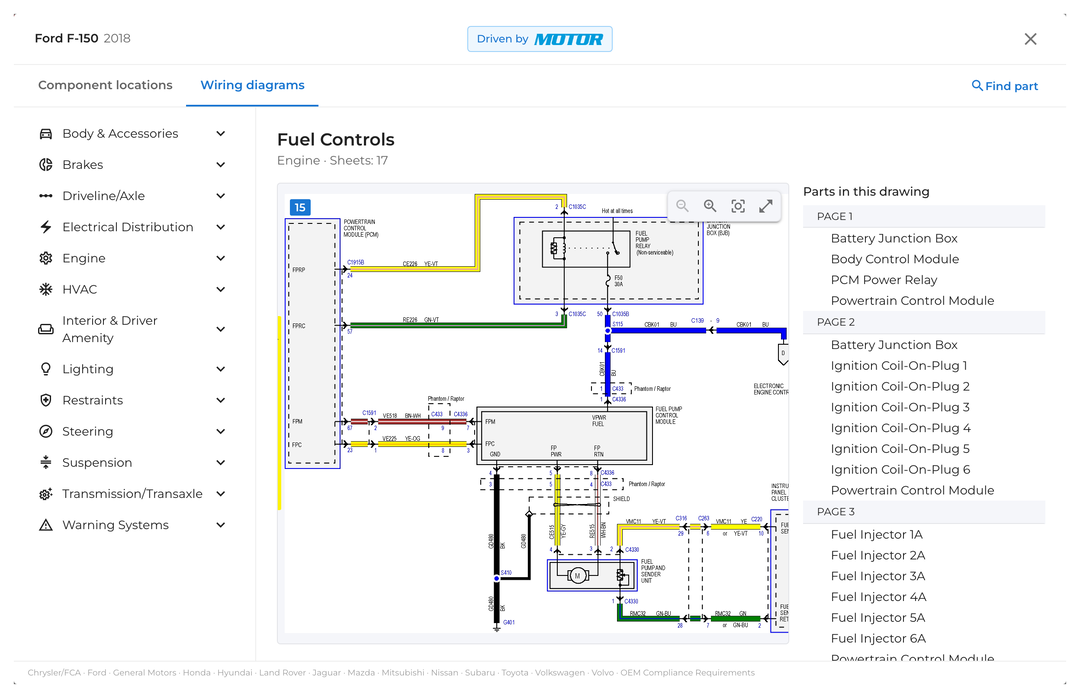Select Fuel Injector 1A part

[877, 535]
